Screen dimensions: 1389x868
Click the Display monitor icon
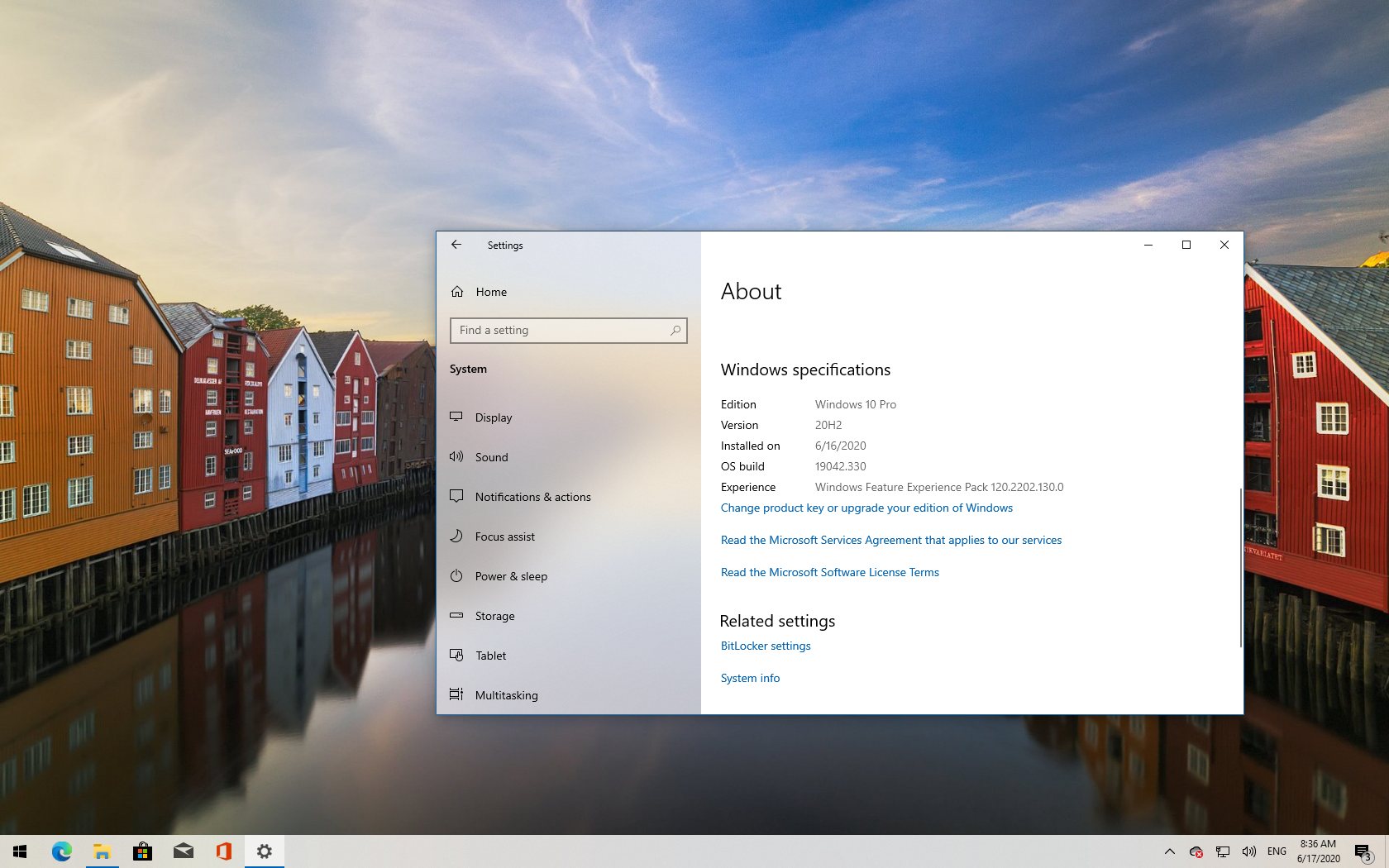tap(456, 417)
